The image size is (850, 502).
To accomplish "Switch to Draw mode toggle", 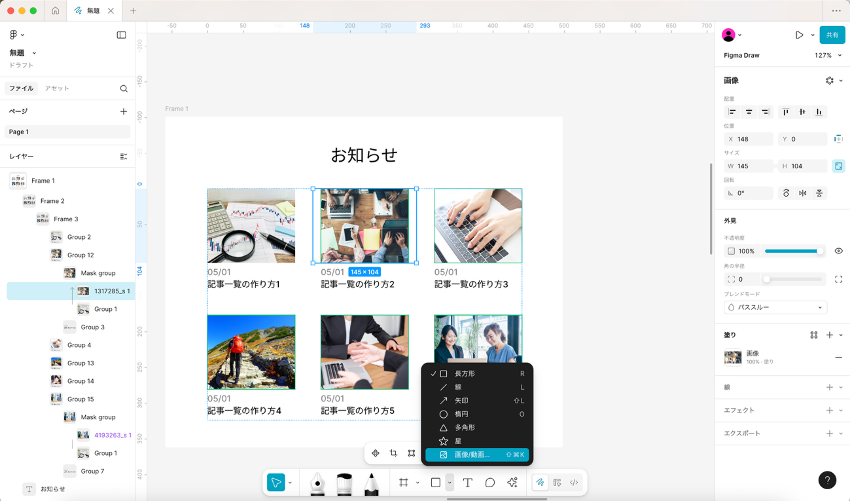I will pos(540,482).
